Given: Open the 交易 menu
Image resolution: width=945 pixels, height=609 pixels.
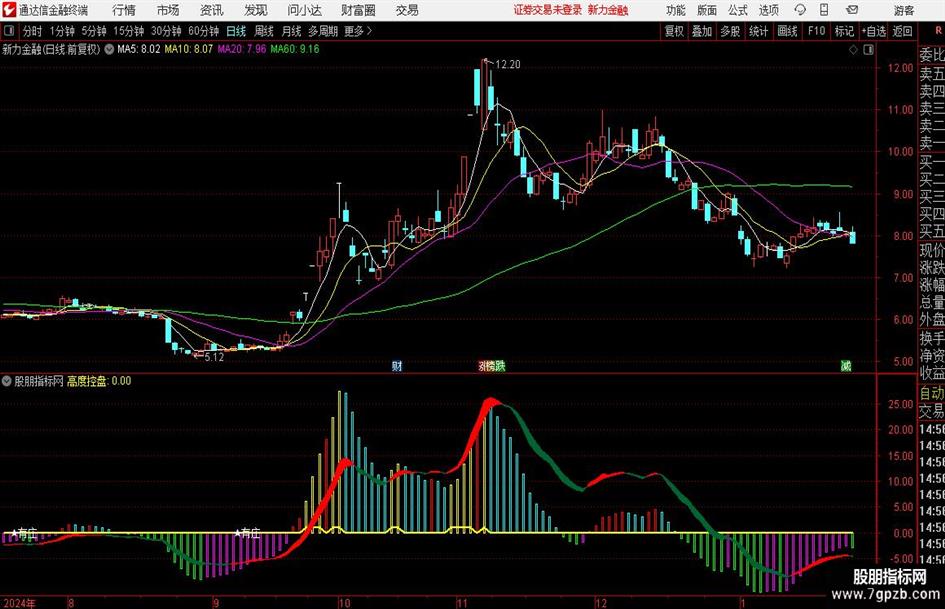Looking at the screenshot, I should (x=407, y=10).
